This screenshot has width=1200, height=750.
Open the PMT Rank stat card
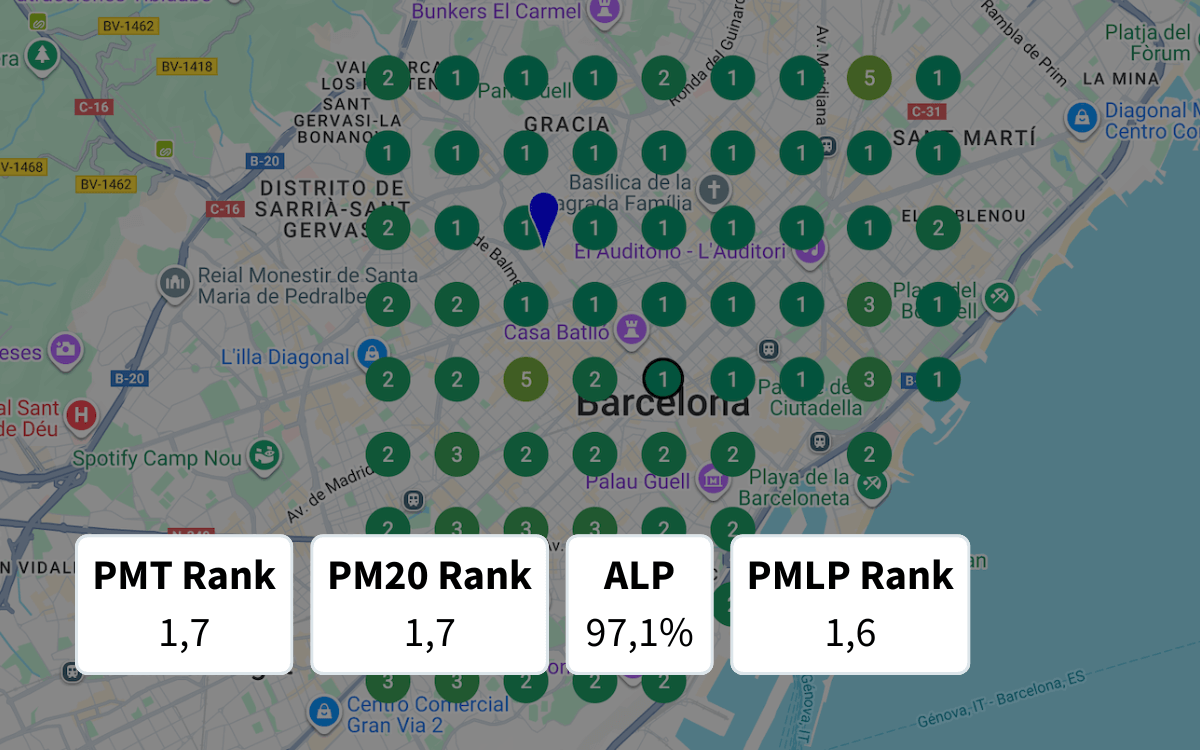[x=184, y=604]
